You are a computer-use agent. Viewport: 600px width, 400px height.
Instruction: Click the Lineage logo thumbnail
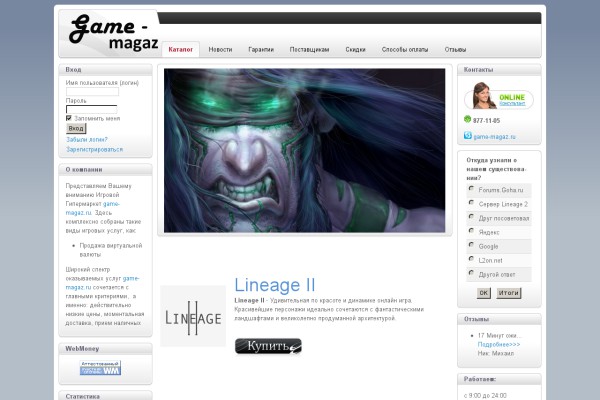193,316
